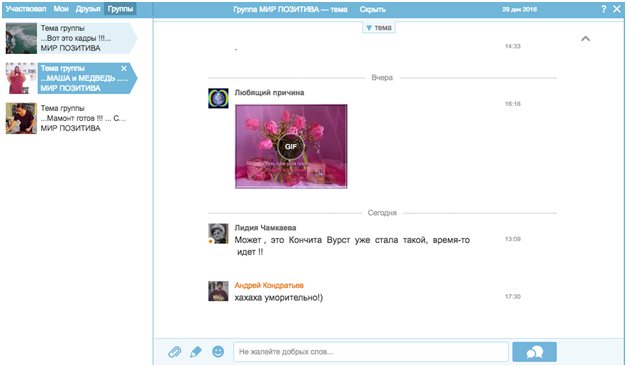The image size is (627, 367).
Task: Click the 16:16 message timestamp
Action: 513,104
